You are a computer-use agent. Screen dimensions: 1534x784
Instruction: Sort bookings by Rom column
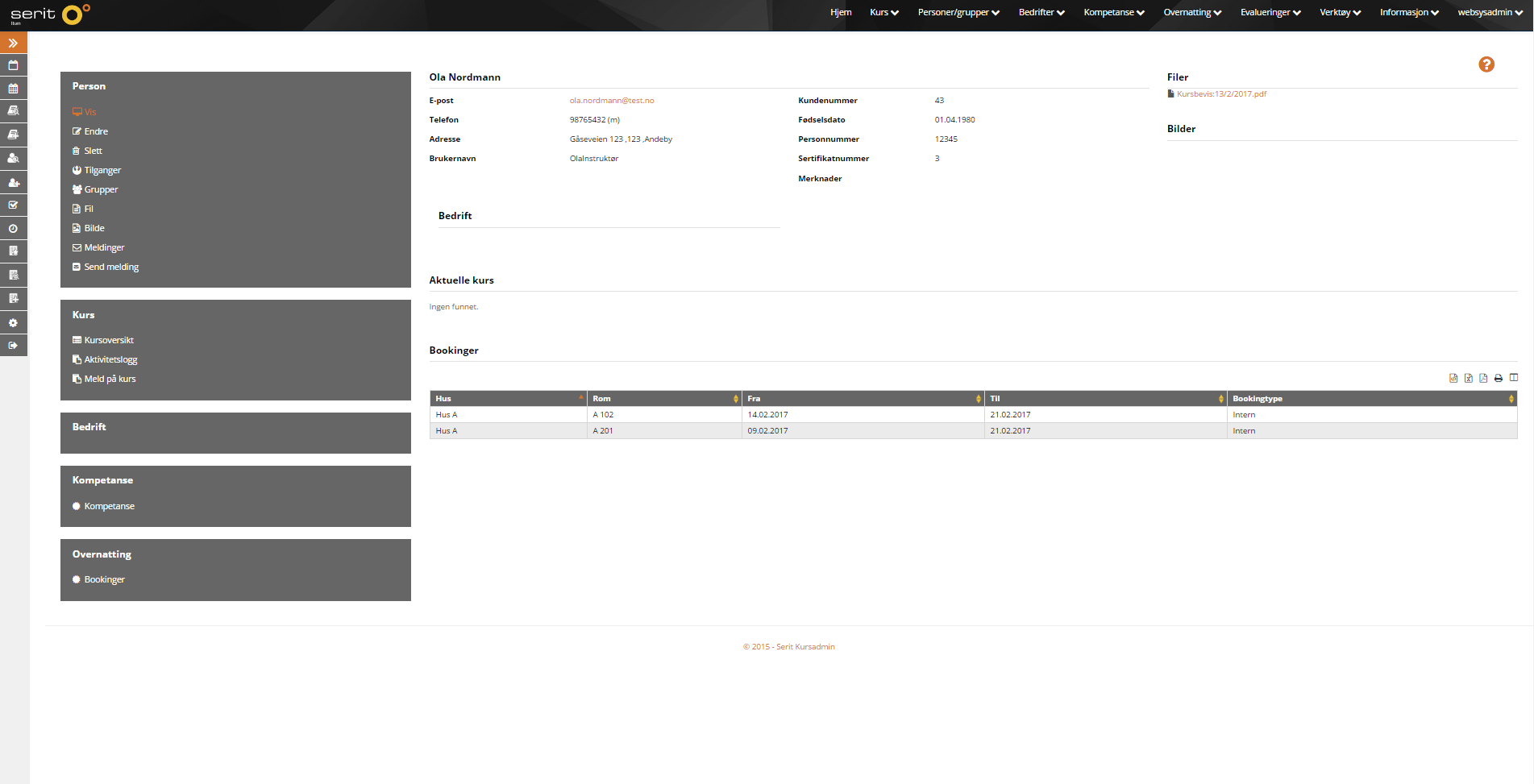[x=664, y=399]
